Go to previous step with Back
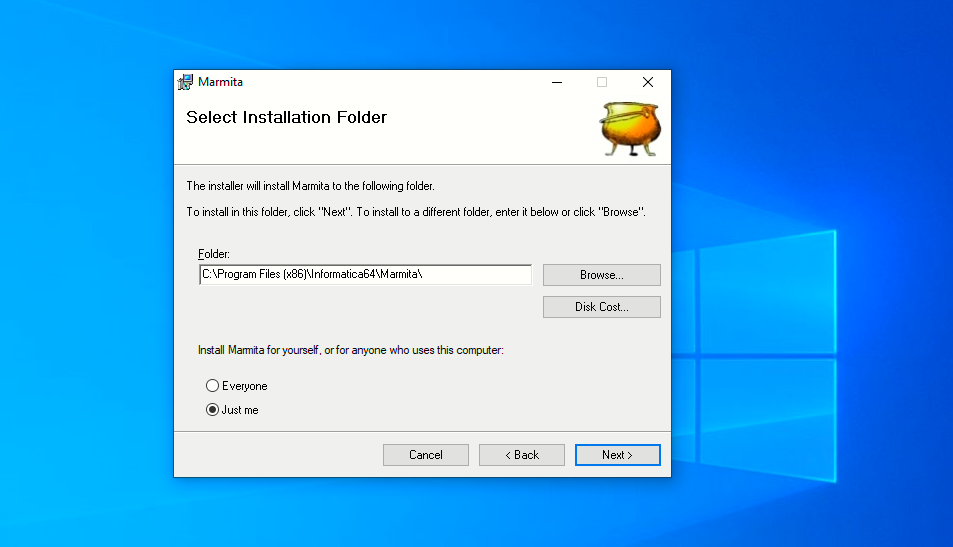This screenshot has width=953, height=547. point(521,455)
